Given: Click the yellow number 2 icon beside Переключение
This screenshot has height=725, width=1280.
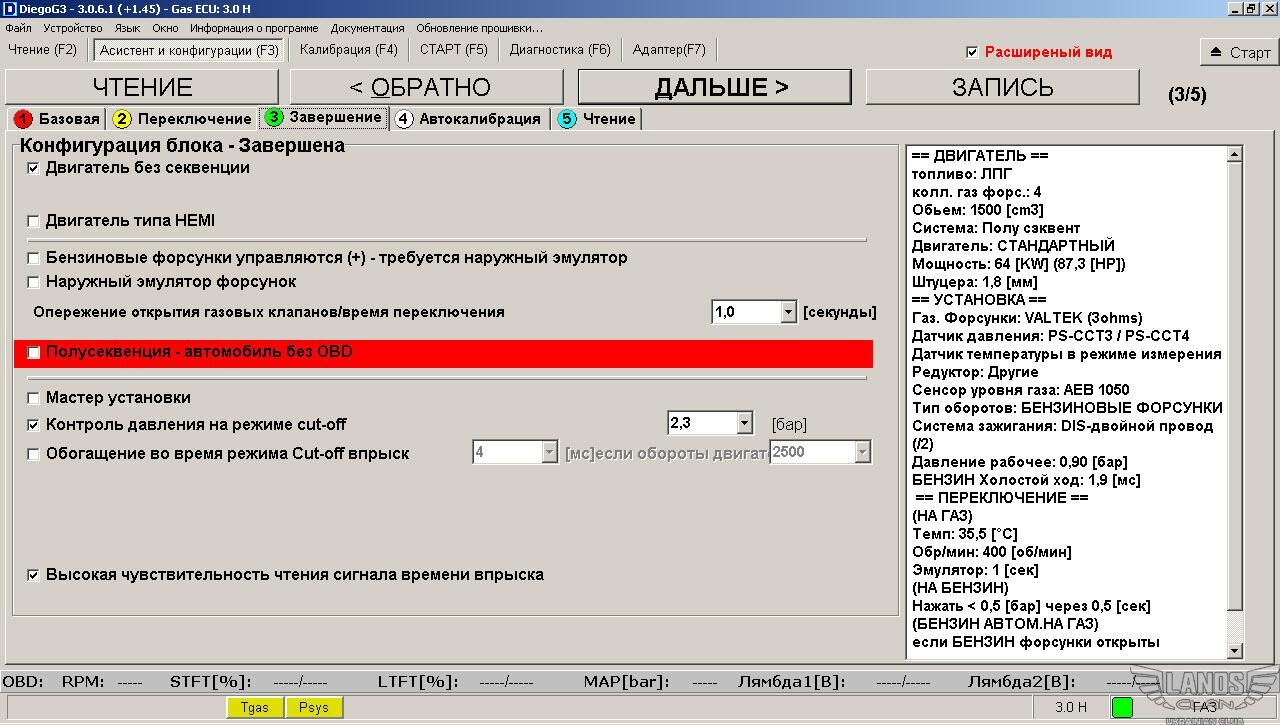Looking at the screenshot, I should 122,119.
